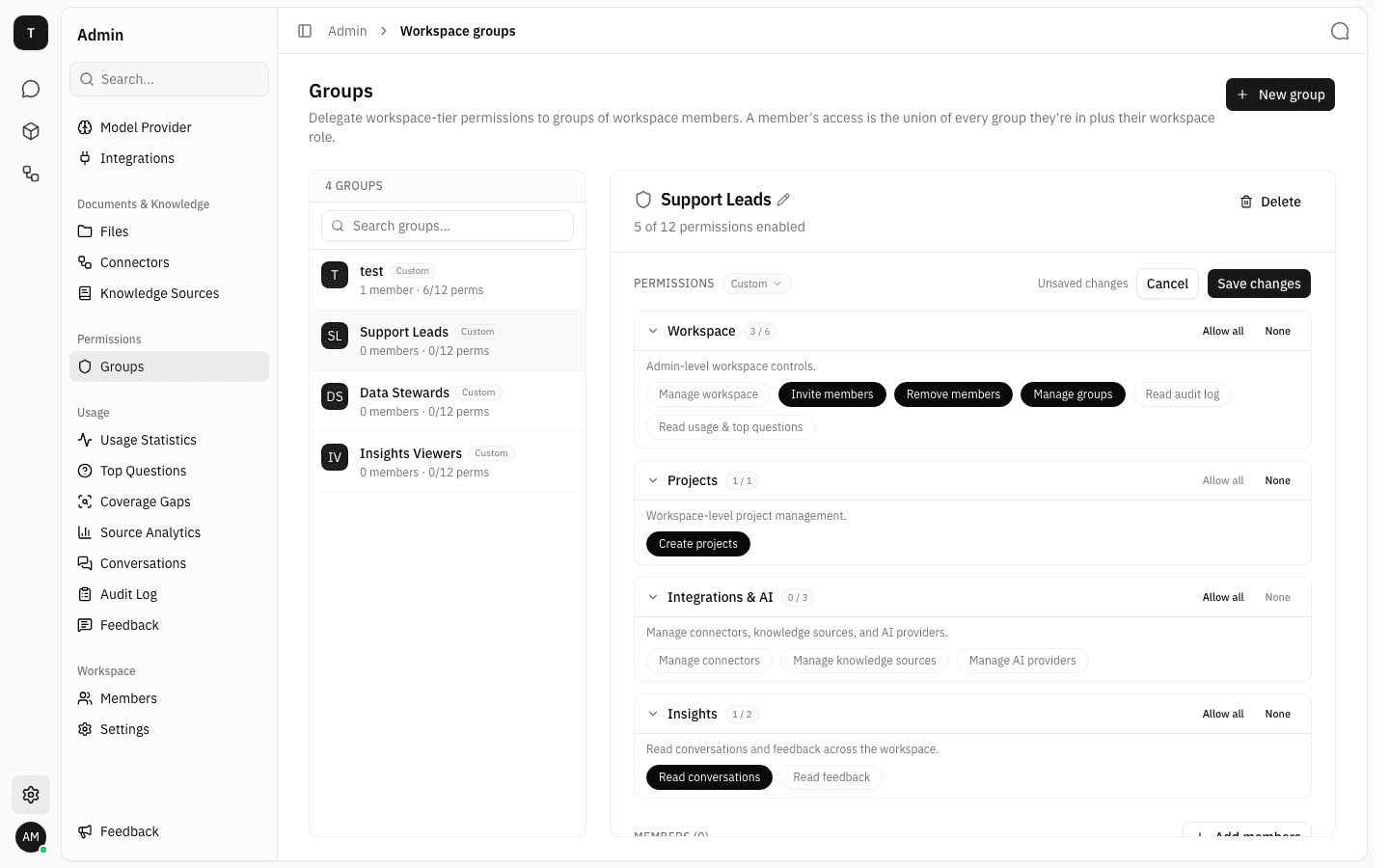Click the Save changes button

(x=1259, y=284)
